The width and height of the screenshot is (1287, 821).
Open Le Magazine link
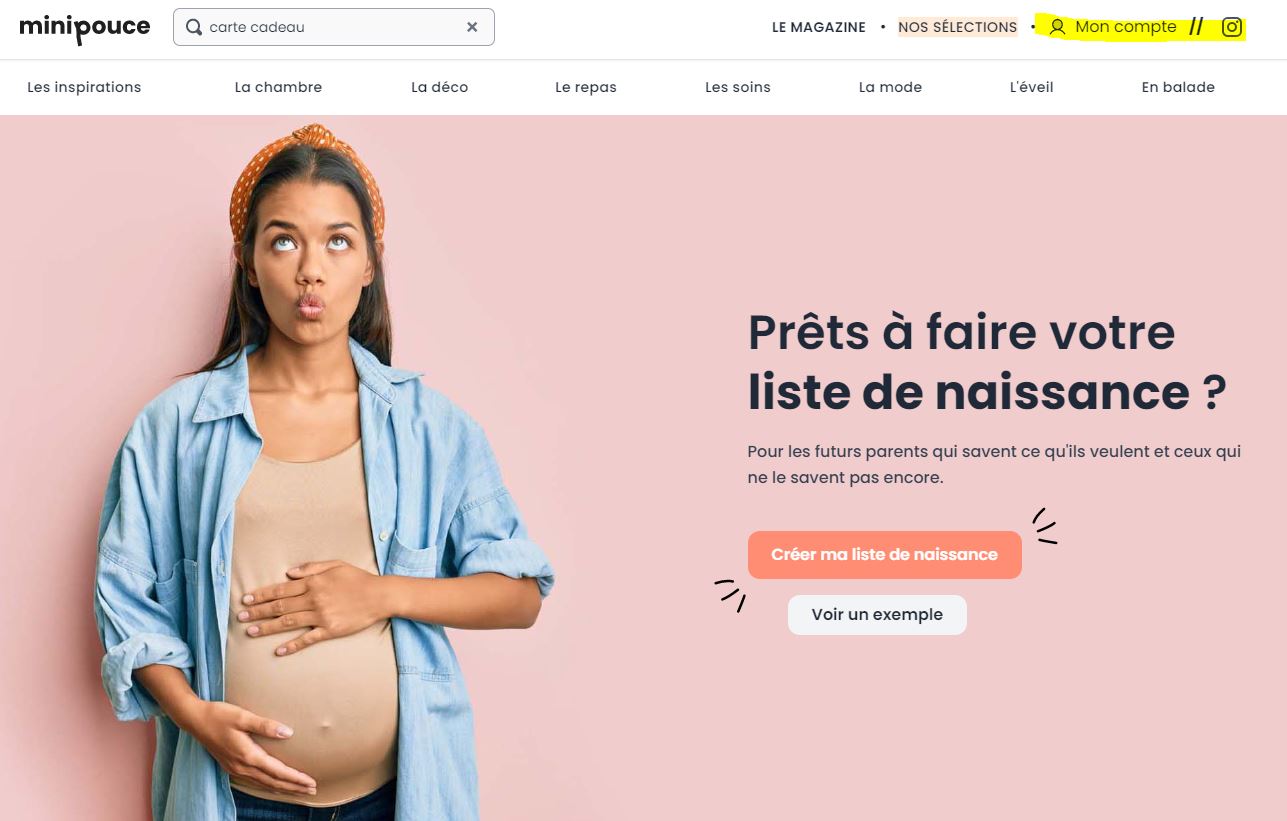tap(819, 27)
